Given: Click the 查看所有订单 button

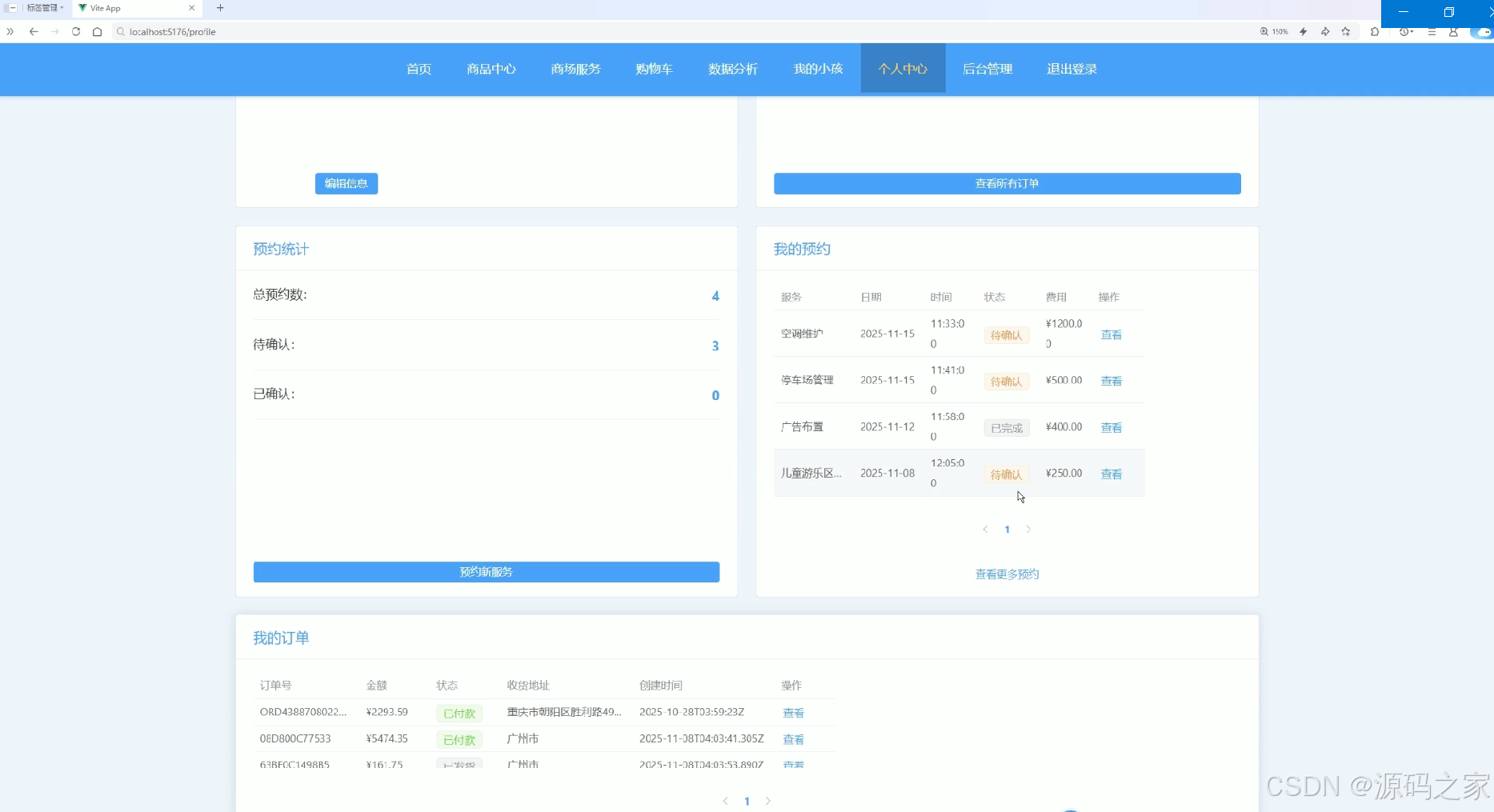Looking at the screenshot, I should (1007, 183).
